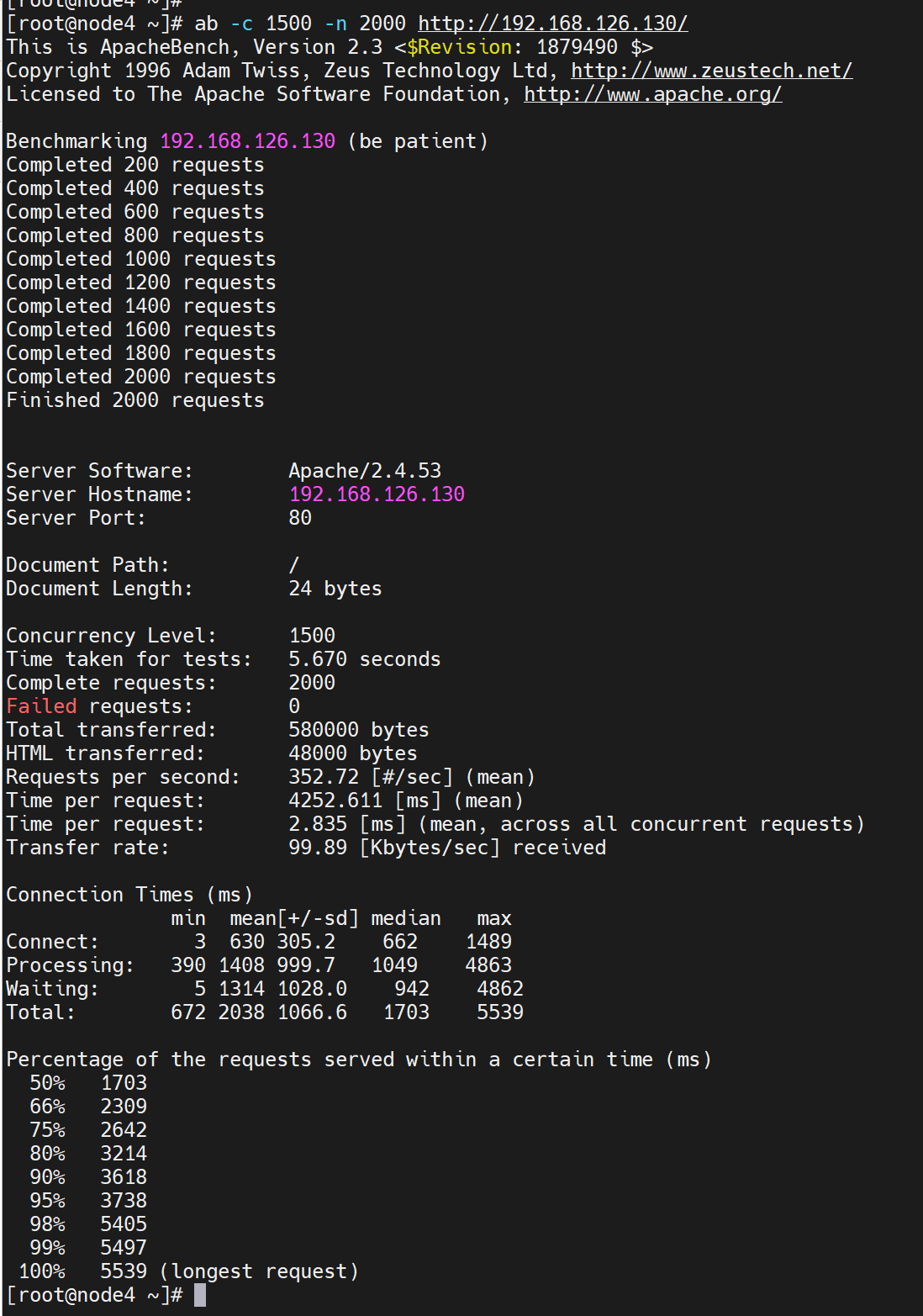Click the 5539 (longest request) line

(x=229, y=1271)
